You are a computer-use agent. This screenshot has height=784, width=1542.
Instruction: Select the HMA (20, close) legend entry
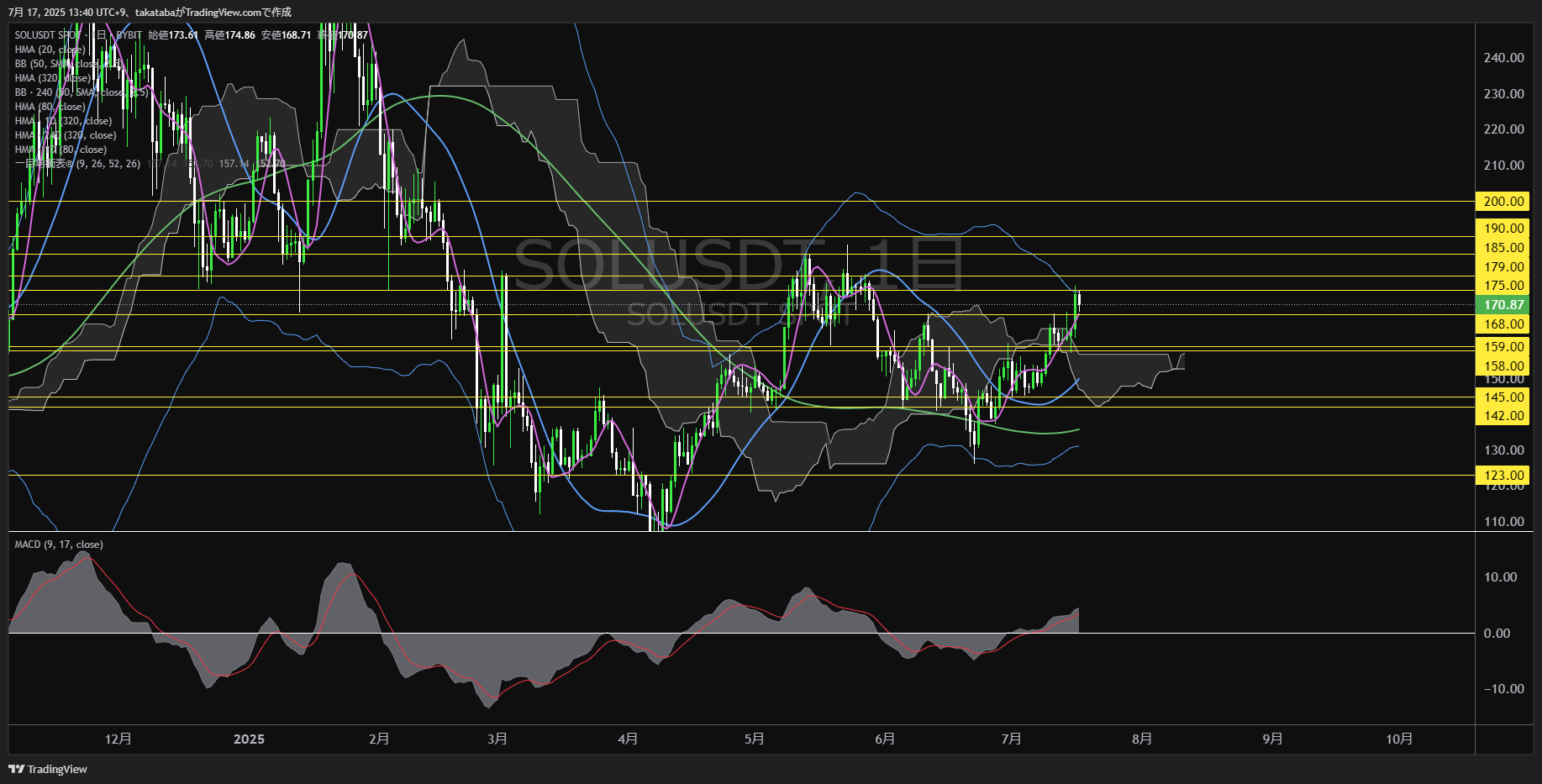click(50, 50)
